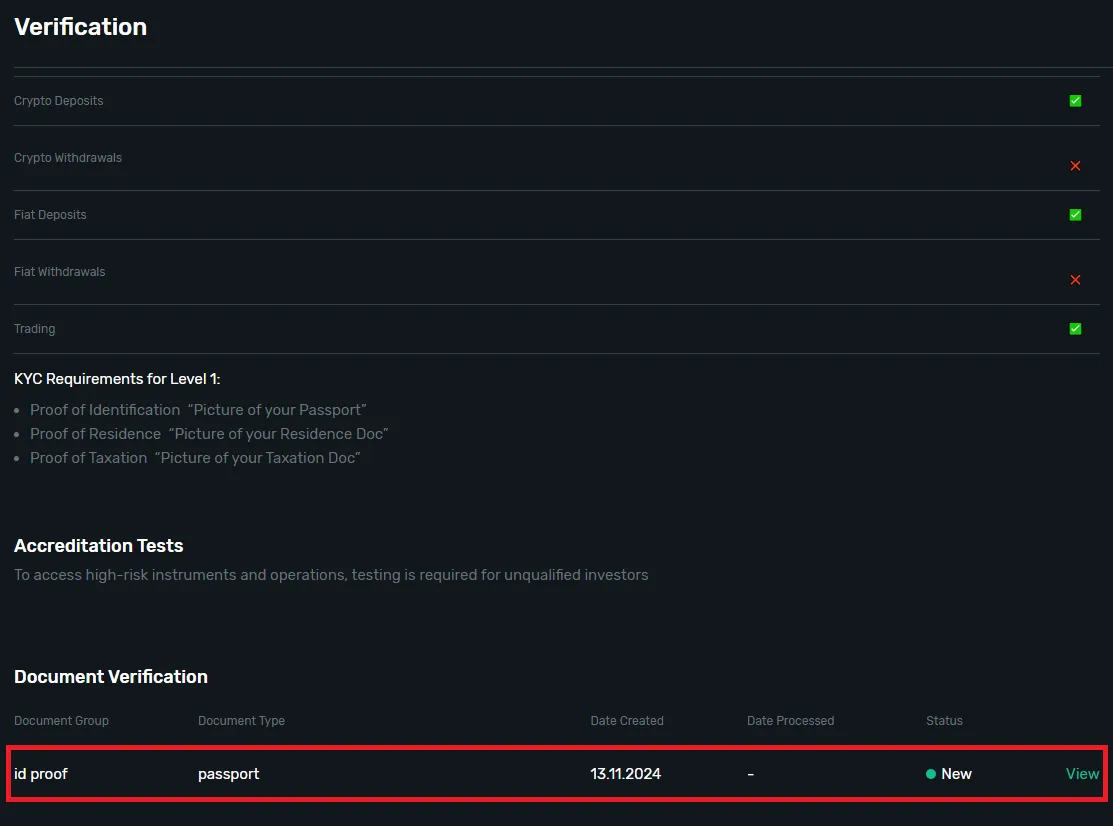The width and height of the screenshot is (1113, 826).
Task: Click the green checkmark for Fiat Deposits
Action: pyautogui.click(x=1075, y=215)
